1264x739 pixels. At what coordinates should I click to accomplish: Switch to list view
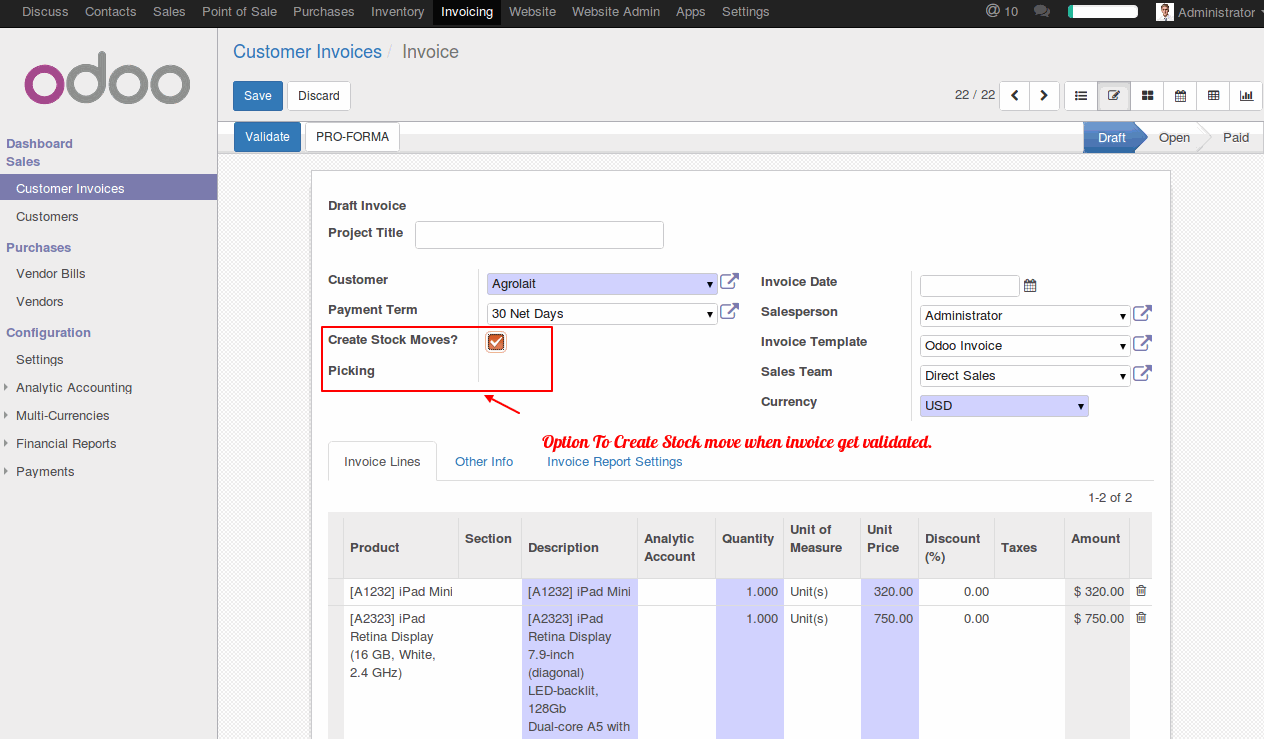(1081, 96)
